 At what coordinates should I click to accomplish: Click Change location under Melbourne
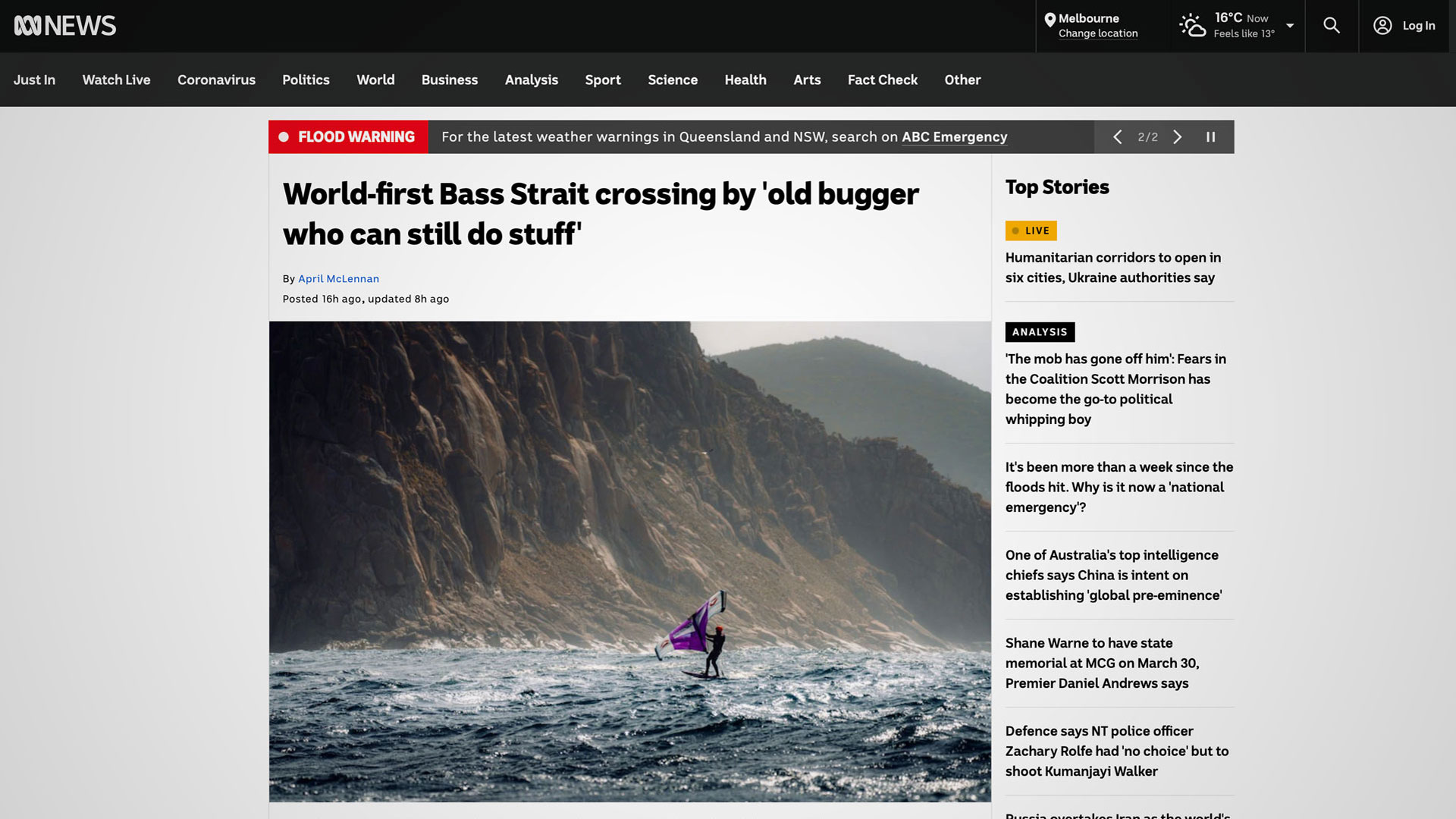click(x=1098, y=33)
